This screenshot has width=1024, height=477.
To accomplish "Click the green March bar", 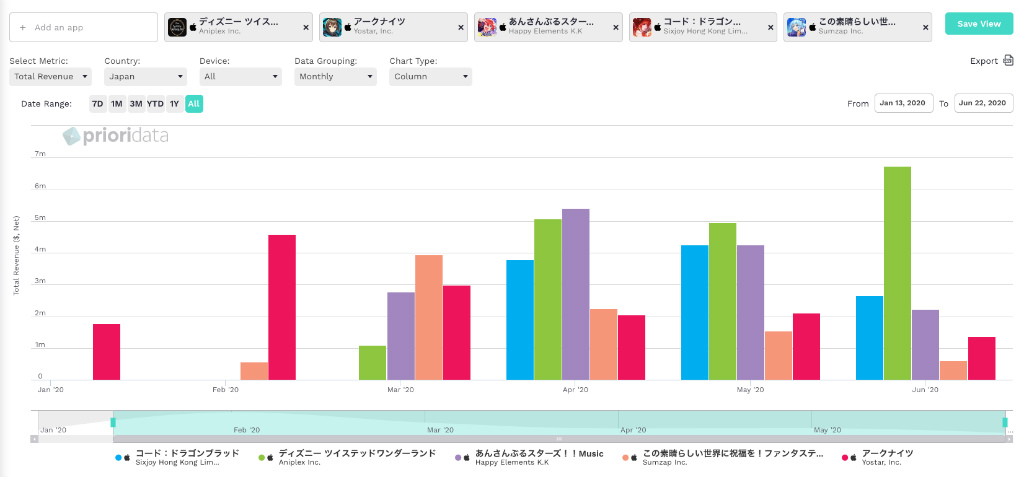I will [x=372, y=363].
